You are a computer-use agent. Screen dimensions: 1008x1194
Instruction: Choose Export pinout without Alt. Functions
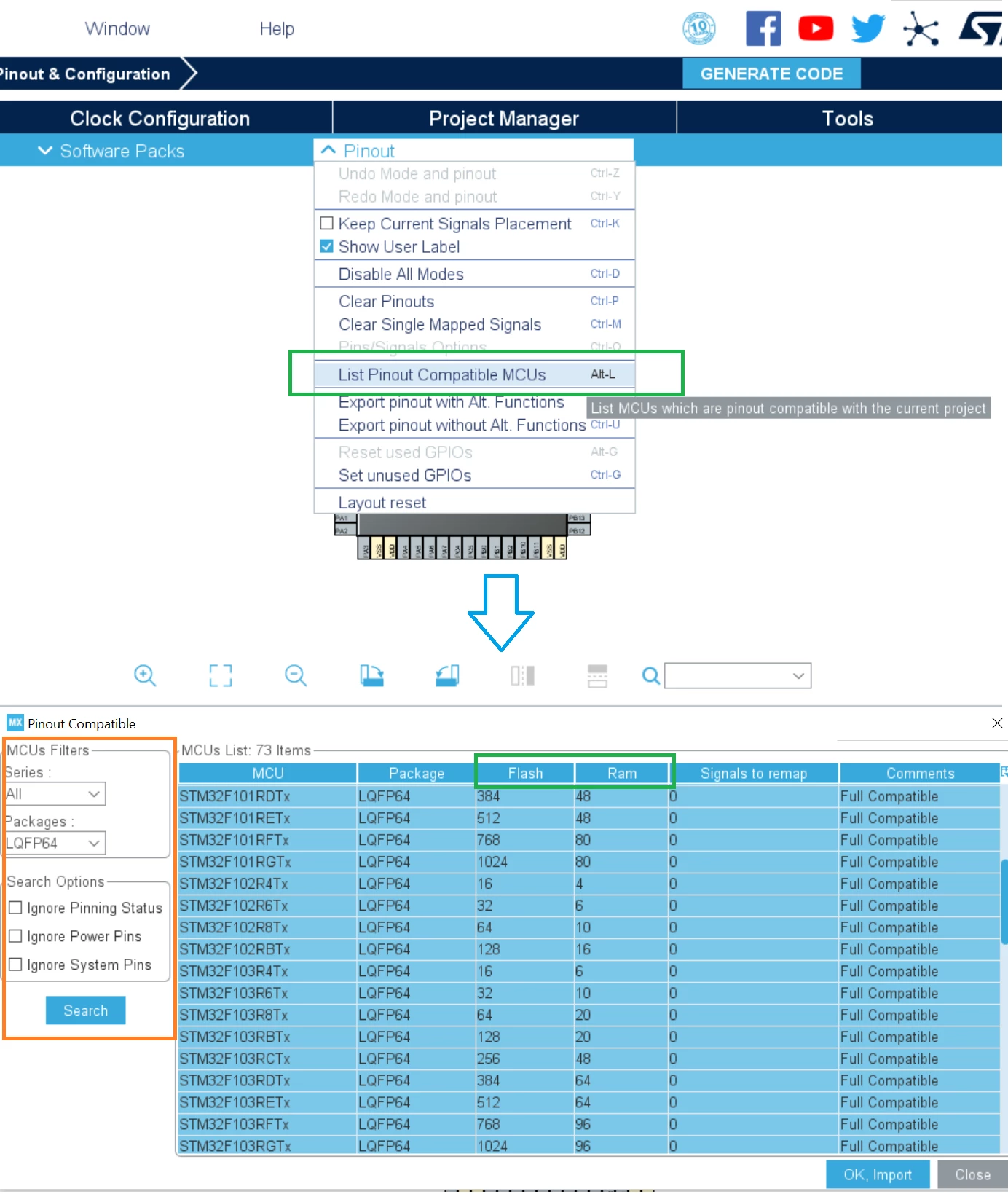click(475, 425)
